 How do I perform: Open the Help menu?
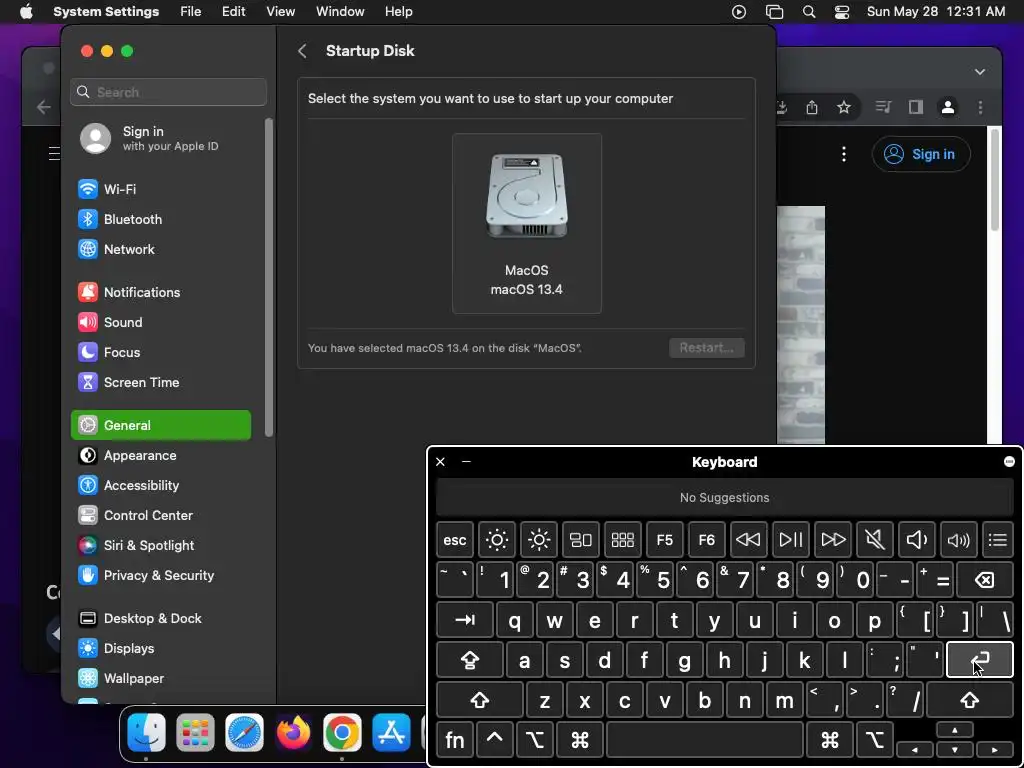[398, 12]
